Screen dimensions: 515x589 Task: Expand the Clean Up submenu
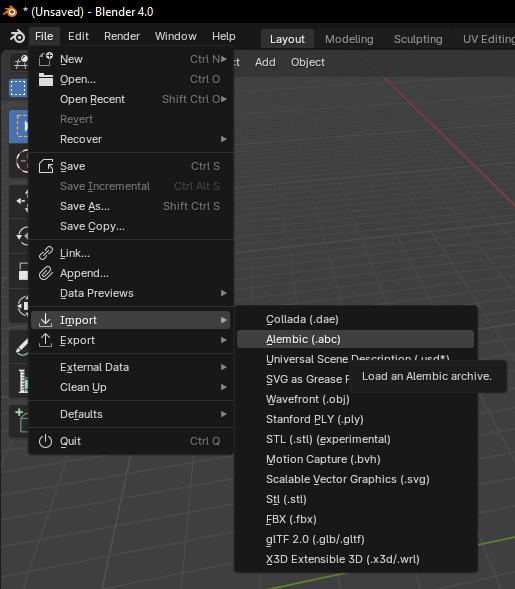click(224, 387)
